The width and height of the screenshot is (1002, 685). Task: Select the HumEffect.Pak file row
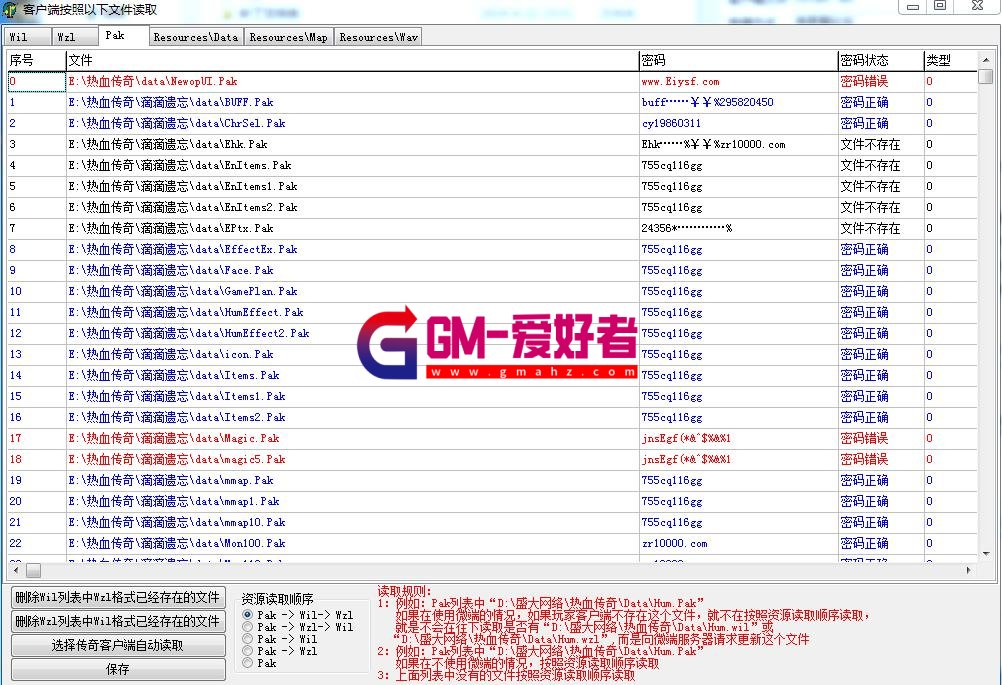point(491,312)
